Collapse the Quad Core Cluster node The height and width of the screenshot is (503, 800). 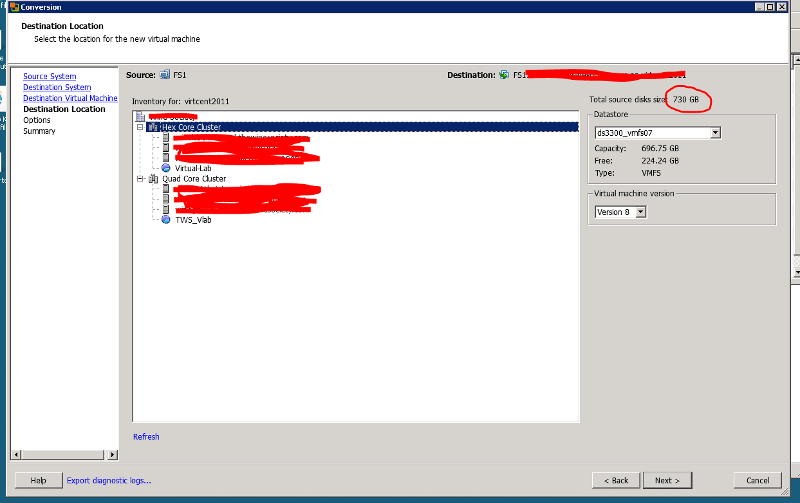[x=140, y=179]
